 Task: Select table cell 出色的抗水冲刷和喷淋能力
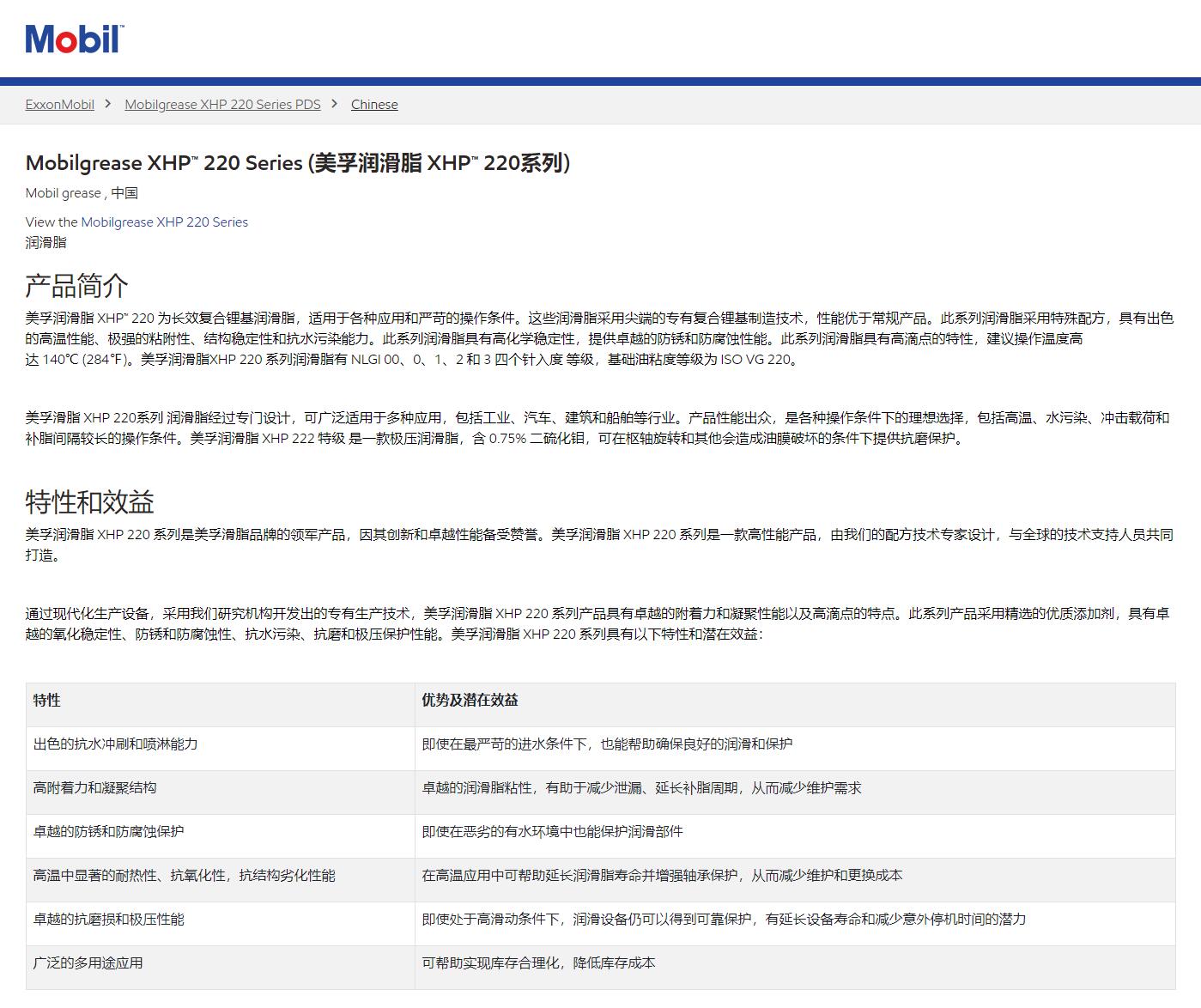[x=221, y=749]
